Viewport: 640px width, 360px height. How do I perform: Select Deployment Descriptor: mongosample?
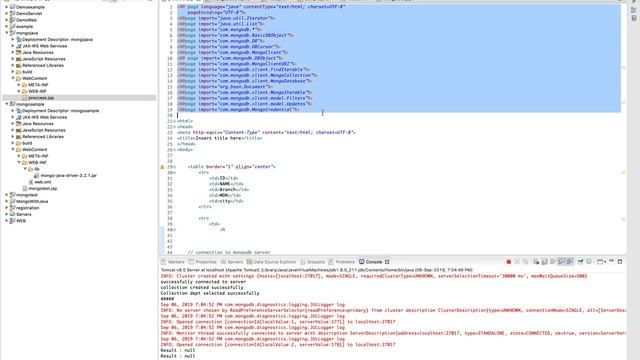coord(60,111)
